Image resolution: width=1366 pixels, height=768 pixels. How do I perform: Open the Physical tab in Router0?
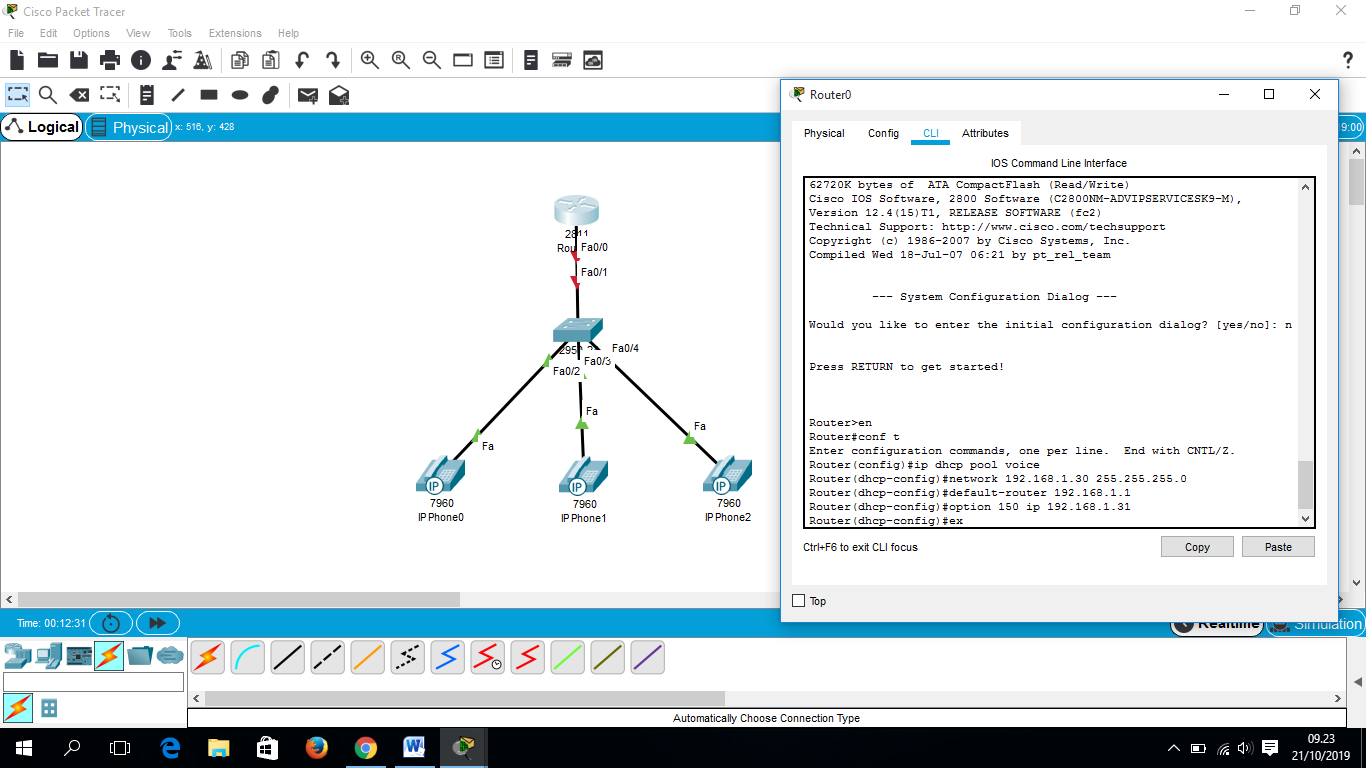824,133
